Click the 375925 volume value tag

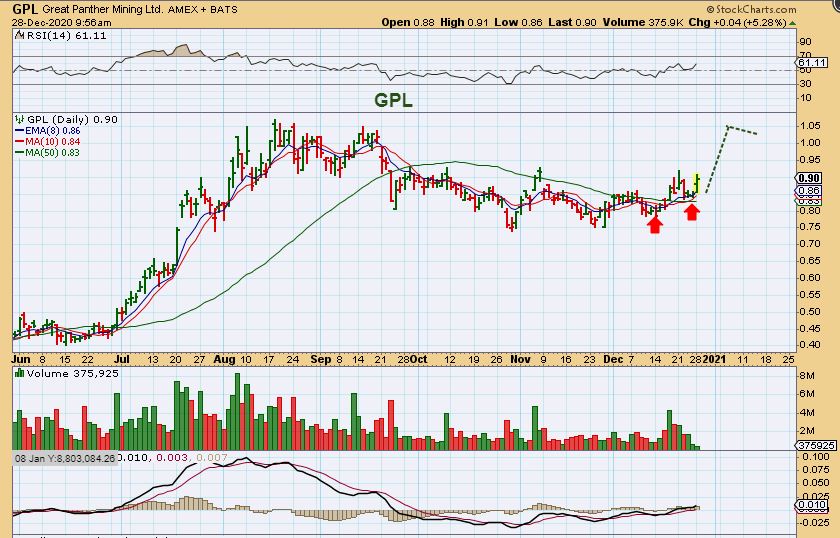(816, 445)
